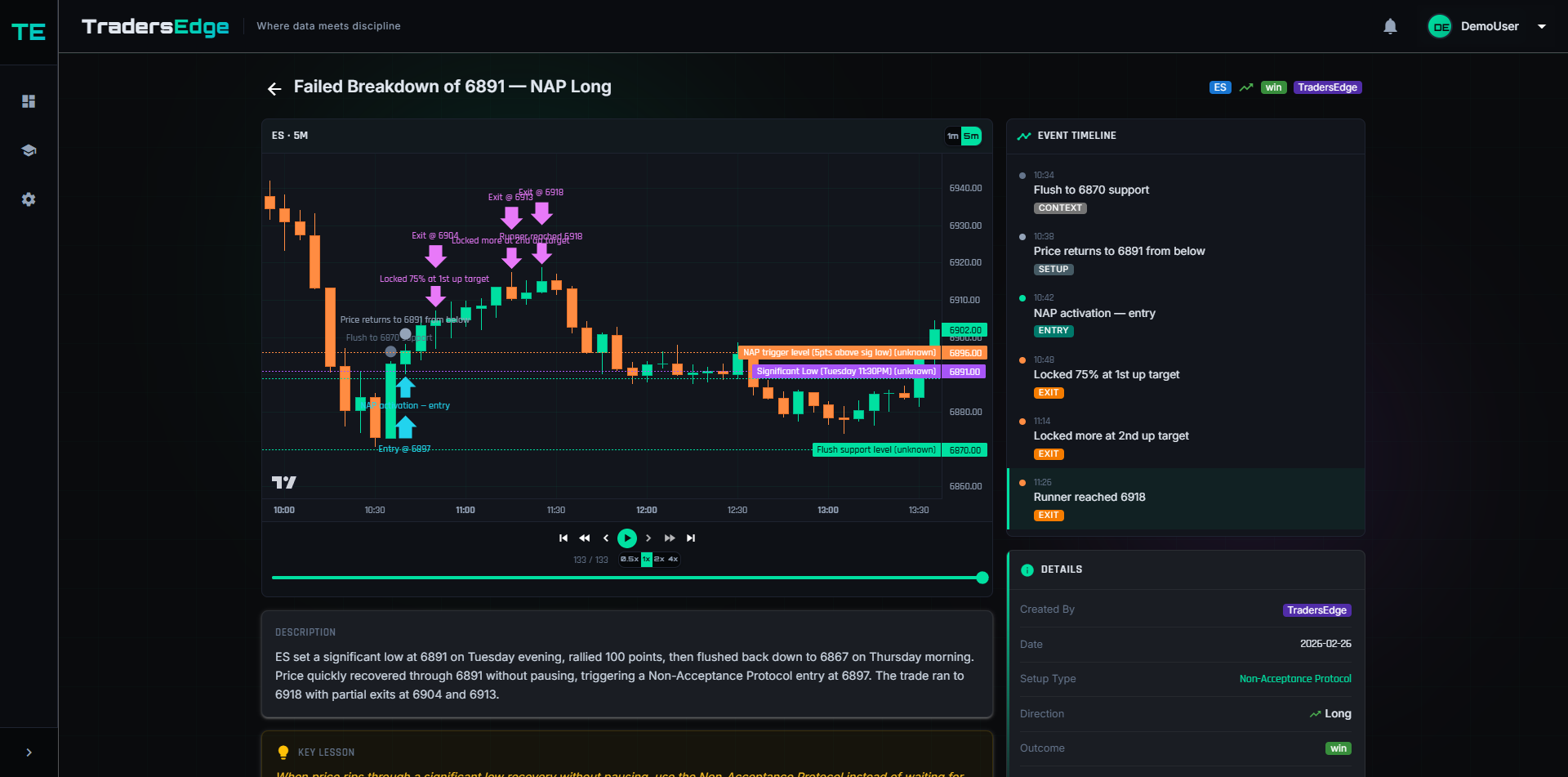Image resolution: width=1568 pixels, height=777 pixels.
Task: Skip to the last replay bar
Action: tap(691, 538)
